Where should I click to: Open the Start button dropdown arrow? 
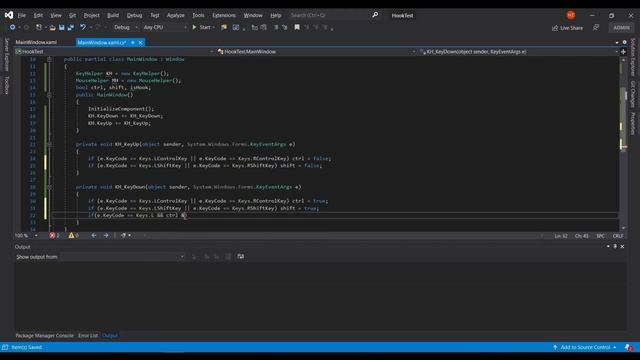(213, 27)
